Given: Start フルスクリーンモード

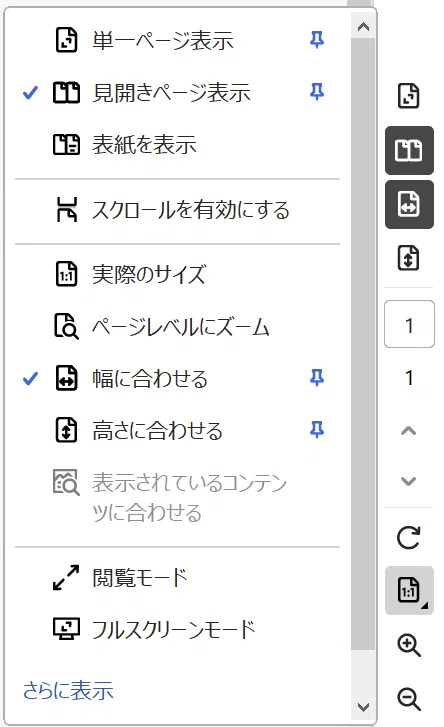Looking at the screenshot, I should pos(178,630).
